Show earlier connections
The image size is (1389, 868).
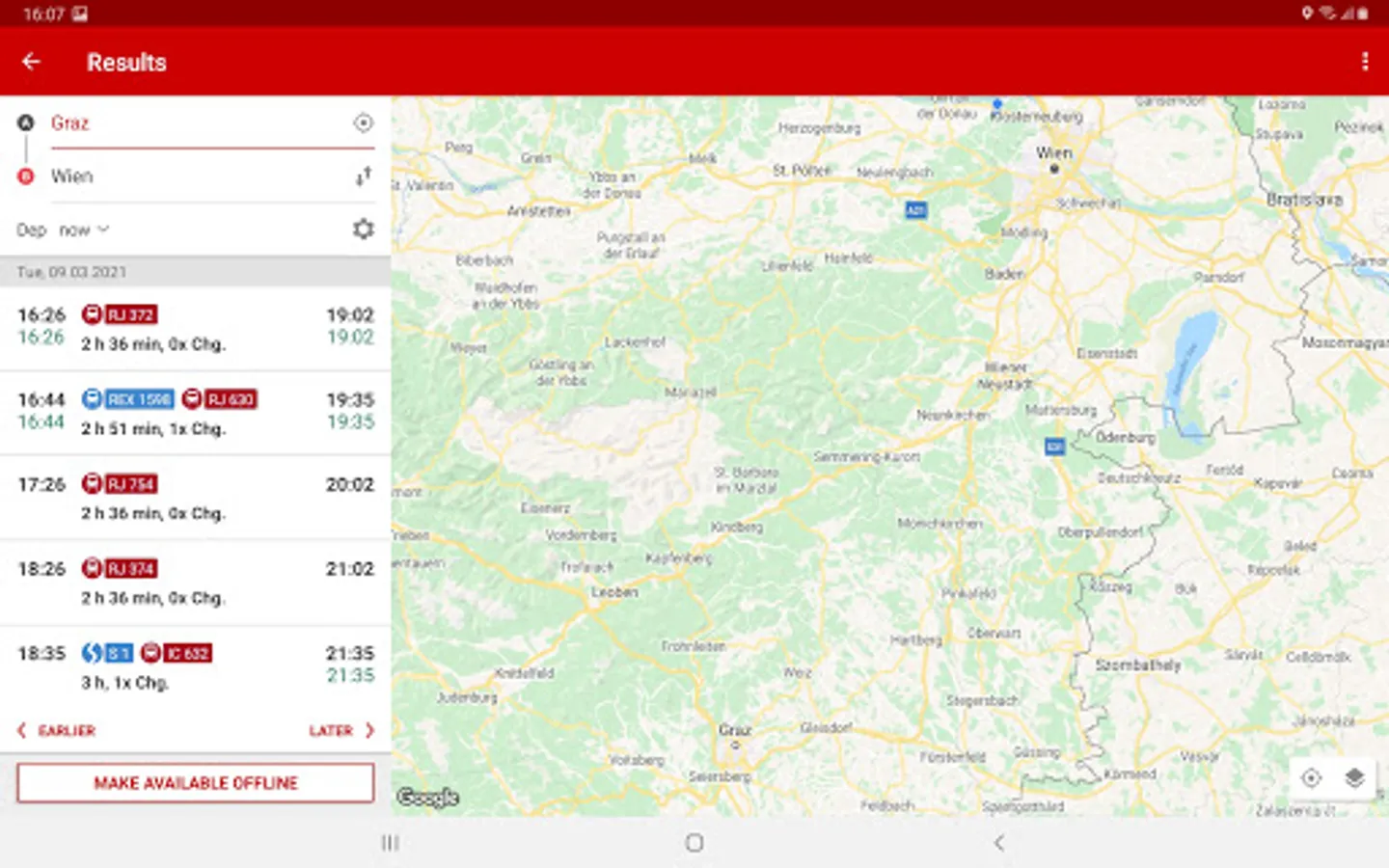[57, 731]
